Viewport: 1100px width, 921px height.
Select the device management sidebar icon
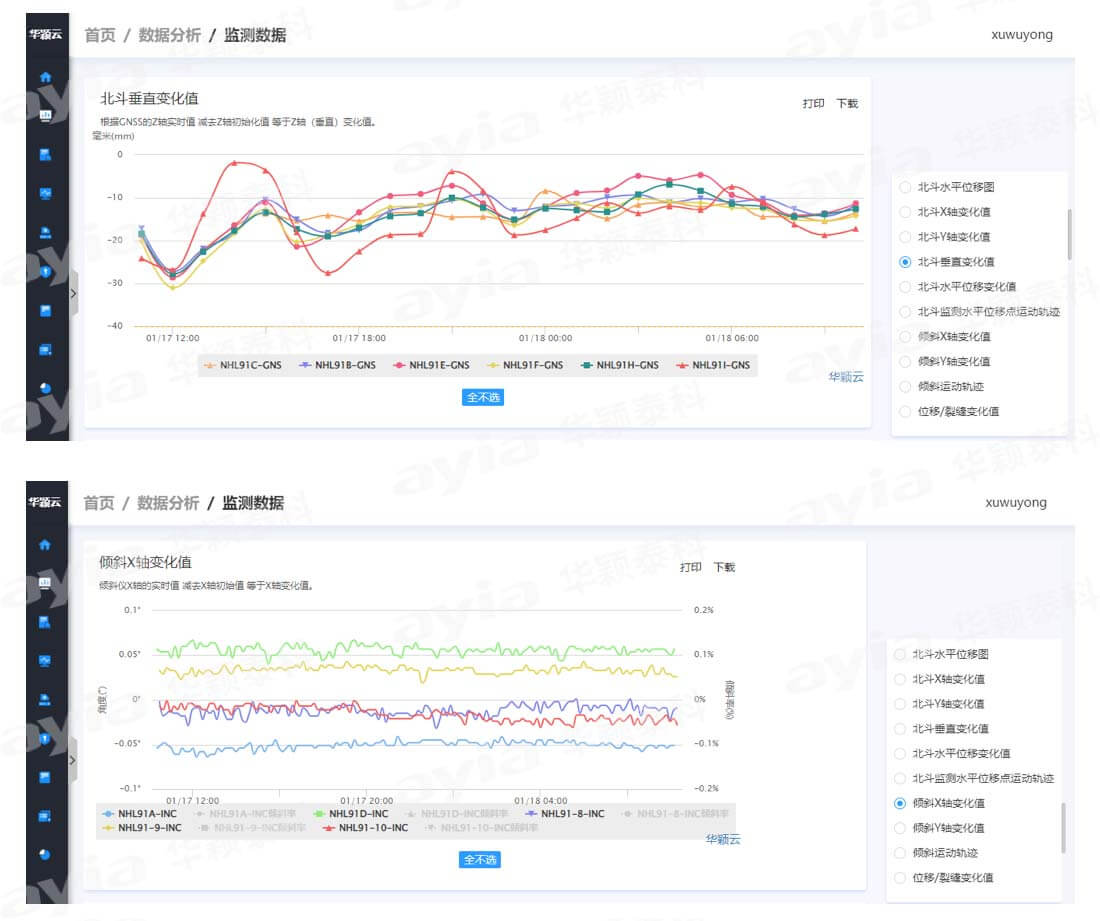(x=45, y=233)
